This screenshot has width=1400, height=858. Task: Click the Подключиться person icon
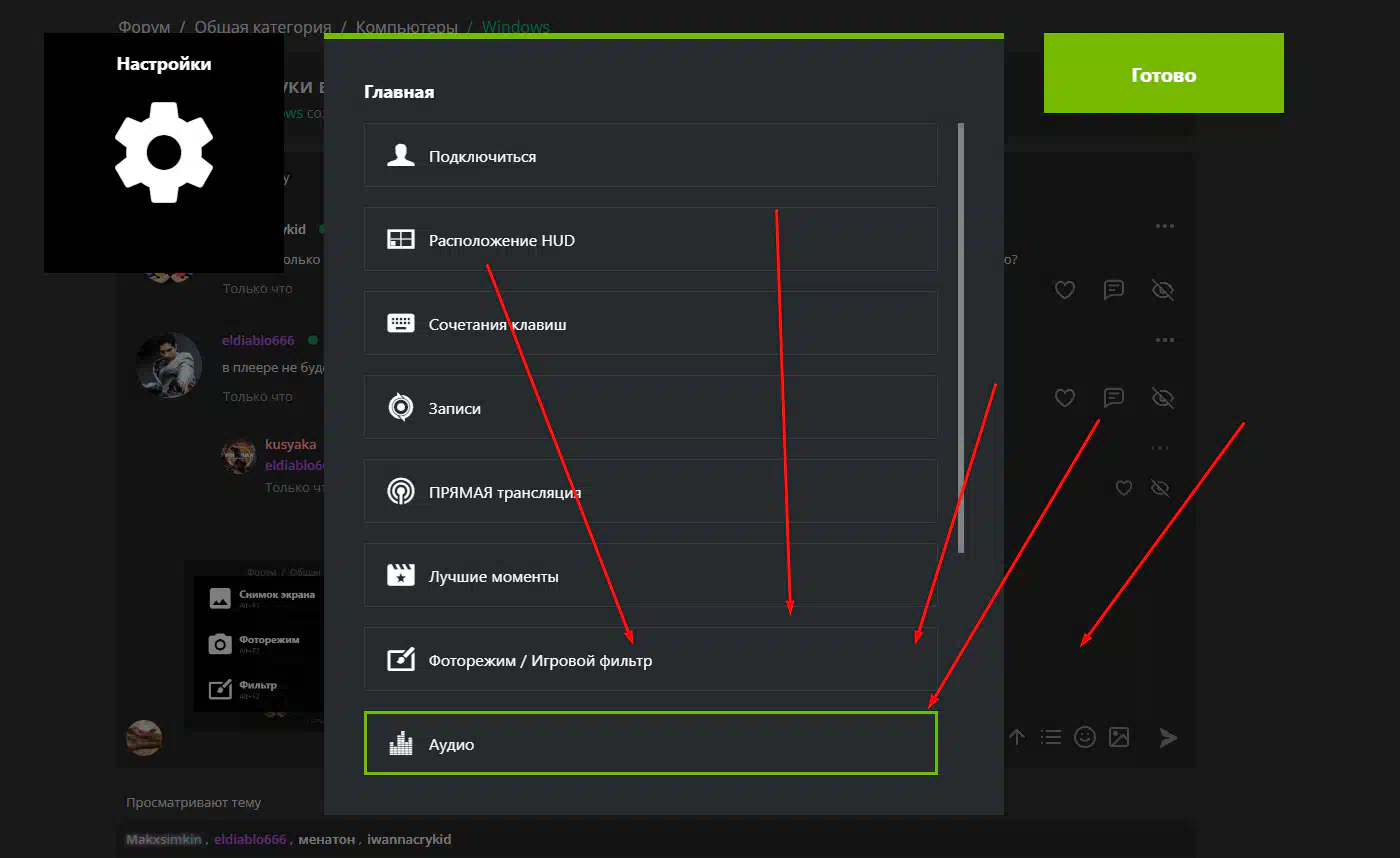coord(401,156)
